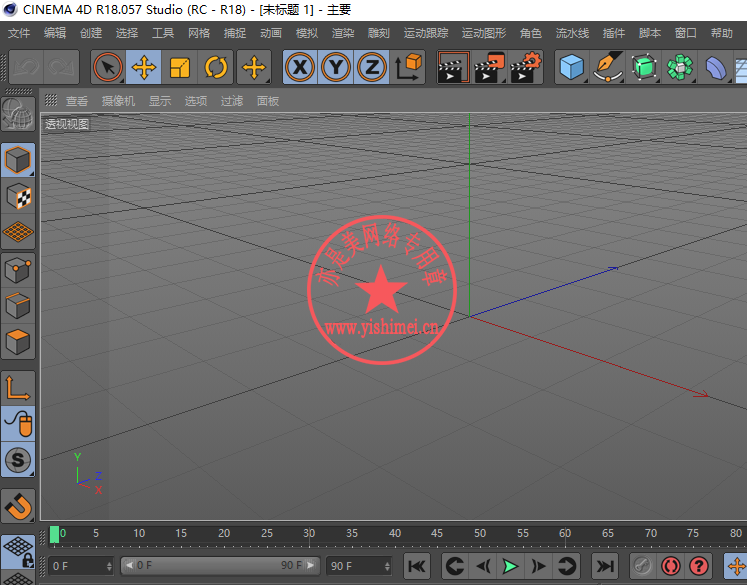The image size is (747, 585).
Task: Open the viewport 选项 menu
Action: pyautogui.click(x=196, y=101)
